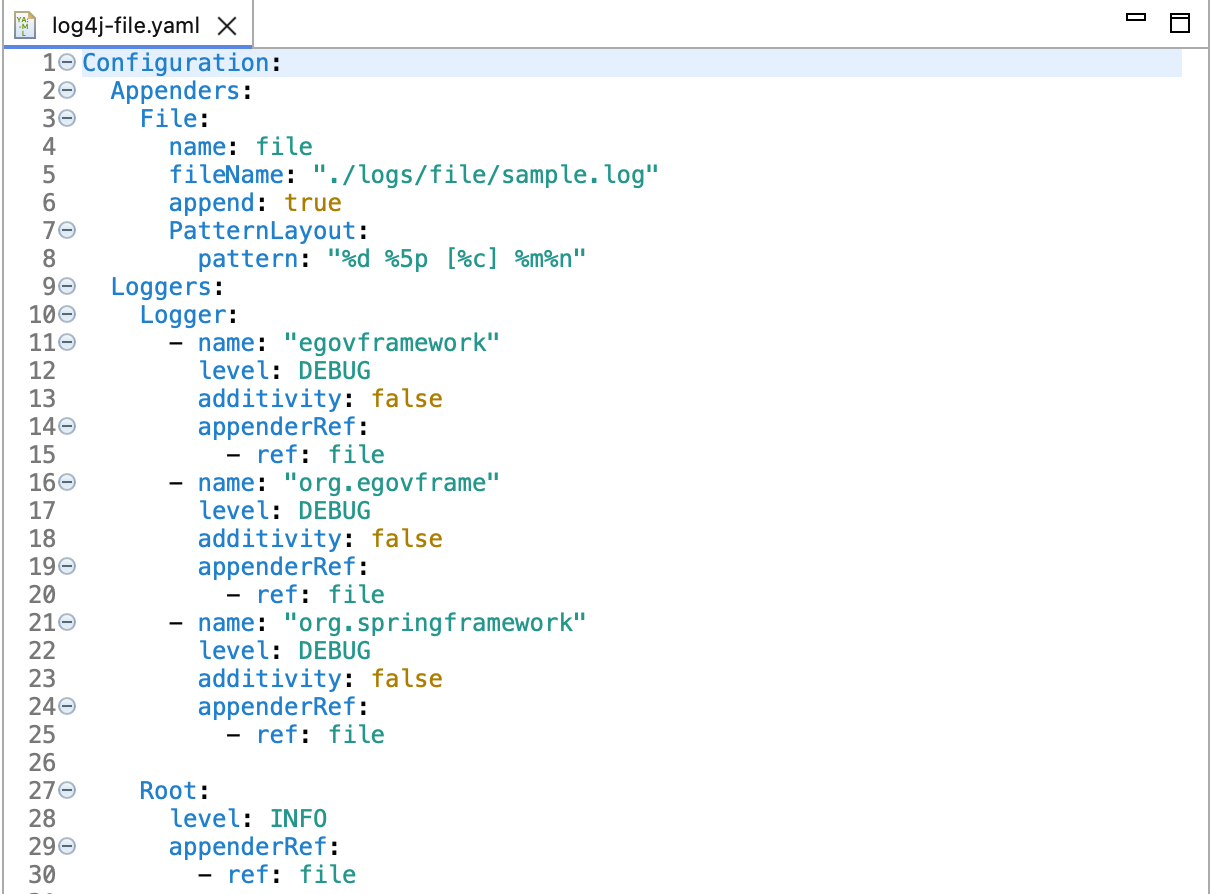Collapse the appenderRef under Root
The image size is (1210, 894).
click(65, 846)
